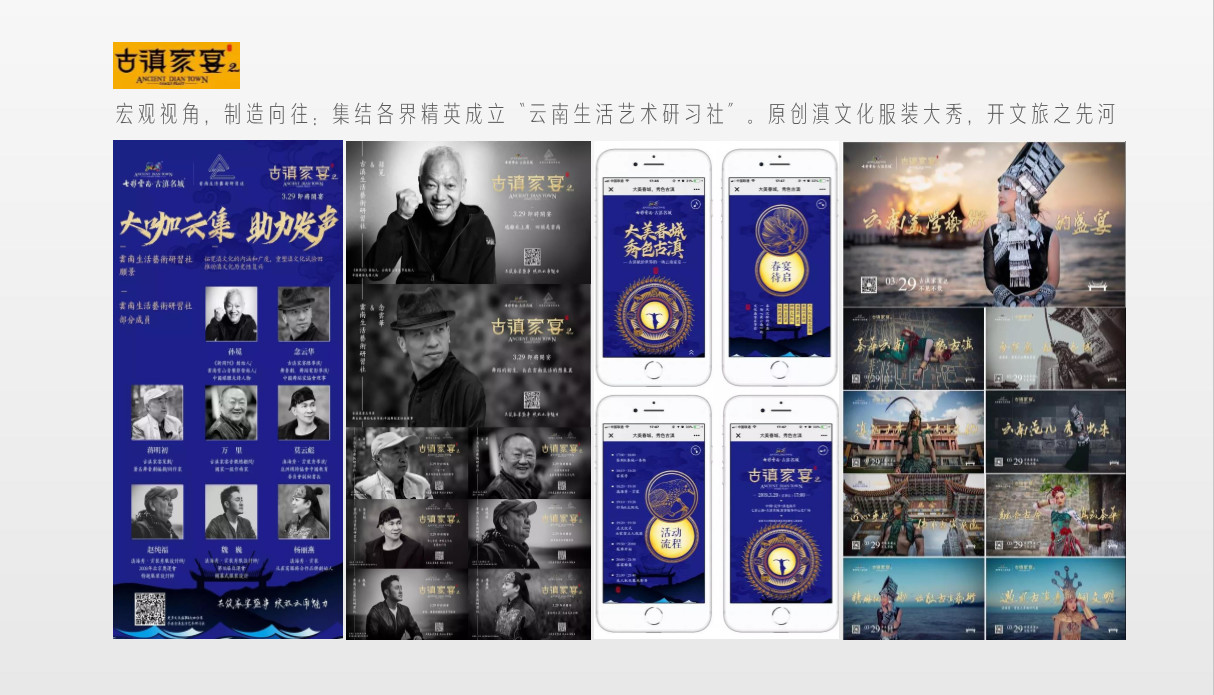The height and width of the screenshot is (695, 1214).
Task: Toggle music icon on 活动流程 phone screen
Action: pyautogui.click(x=694, y=452)
